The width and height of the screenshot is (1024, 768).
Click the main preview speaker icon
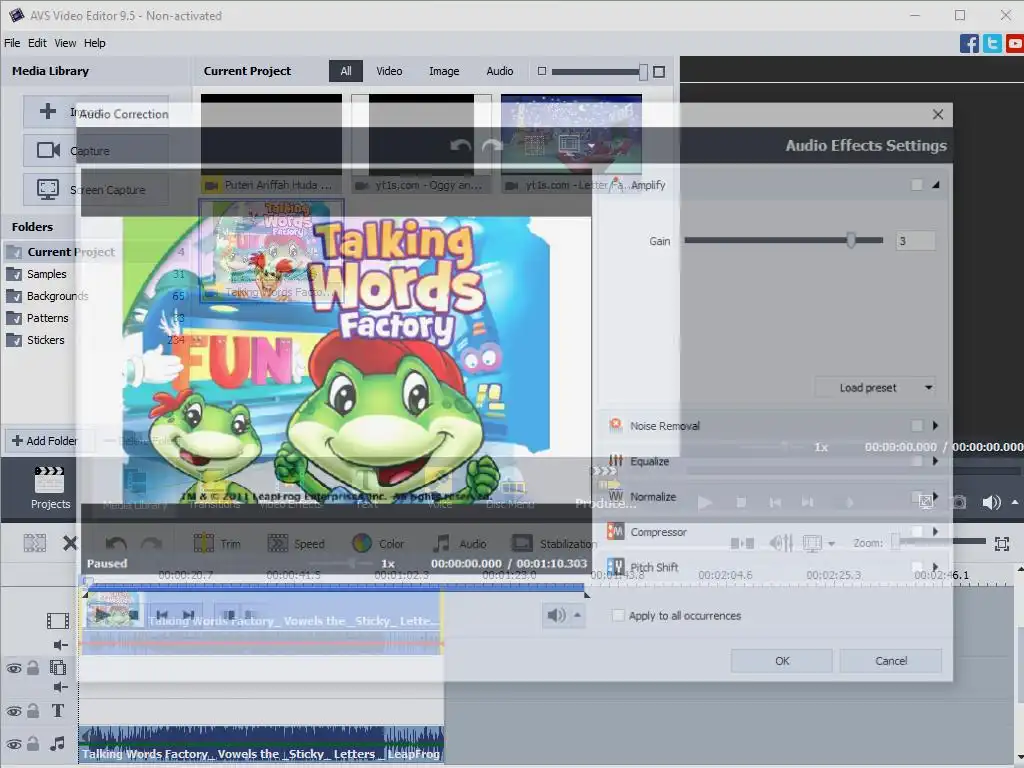coord(991,502)
